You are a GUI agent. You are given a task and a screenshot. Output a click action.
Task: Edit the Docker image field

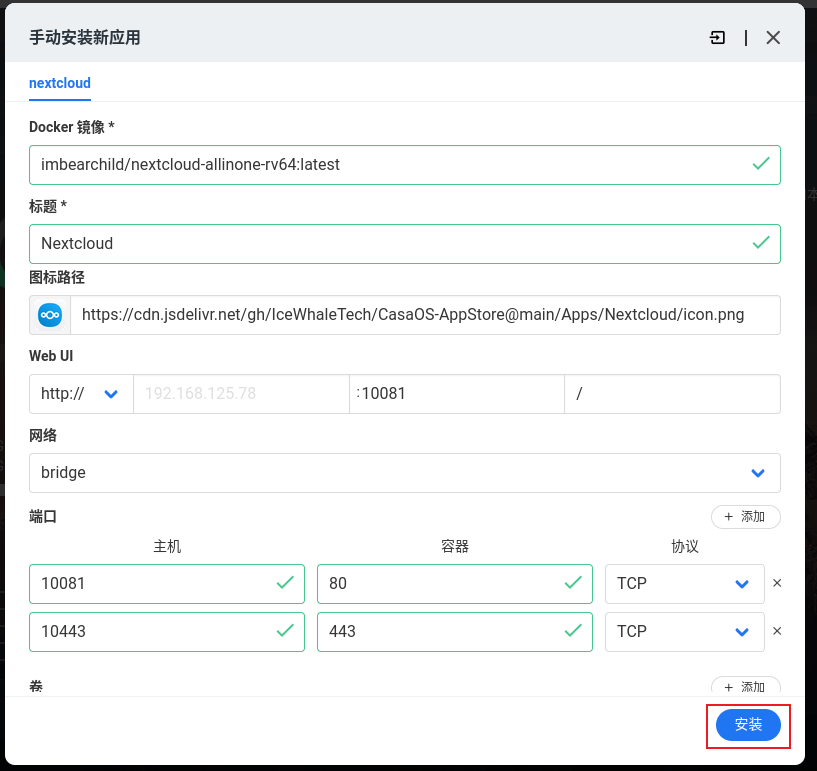click(x=404, y=165)
